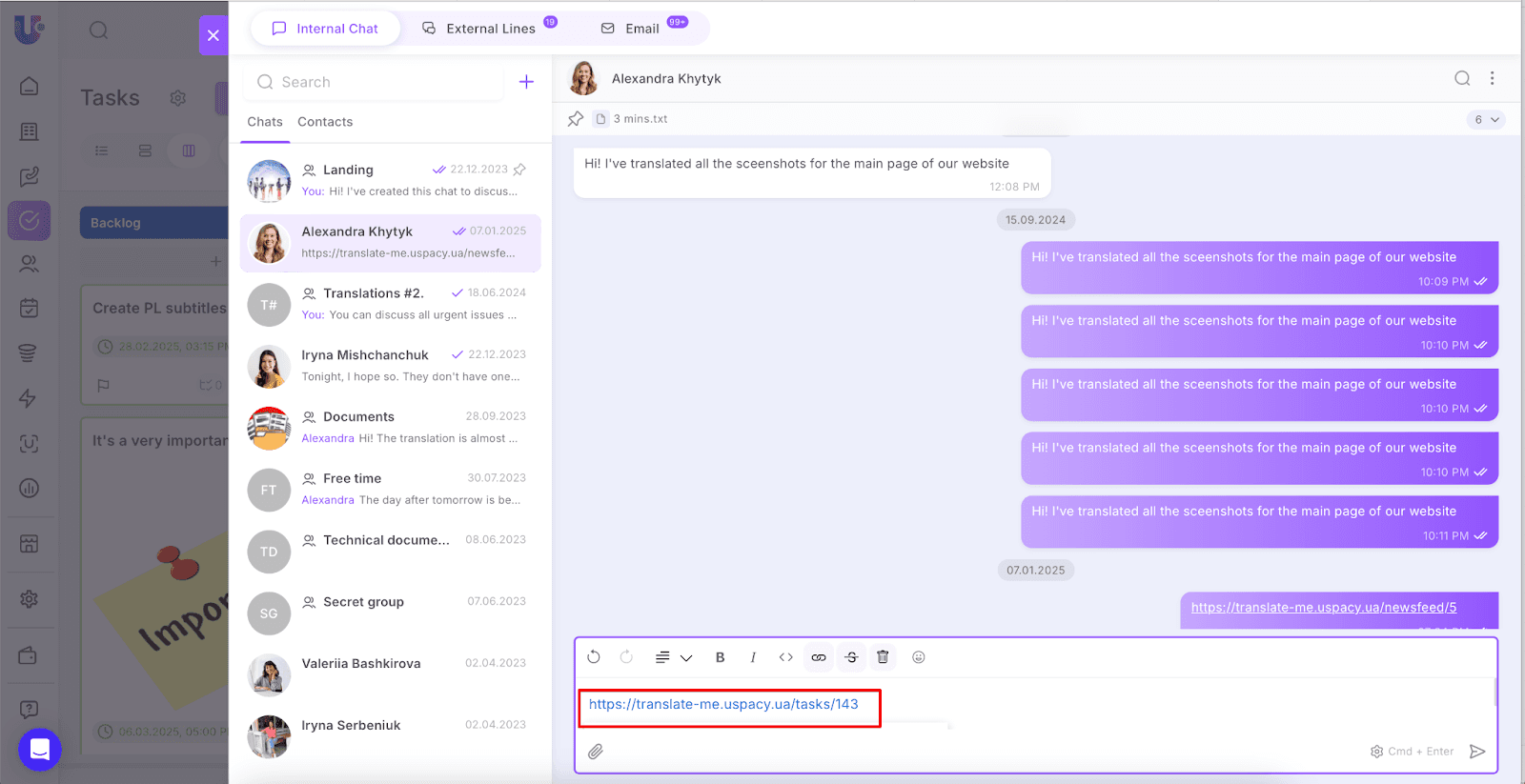The height and width of the screenshot is (784, 1525).
Task: Click the paperclip attach file icon
Action: coord(596,752)
